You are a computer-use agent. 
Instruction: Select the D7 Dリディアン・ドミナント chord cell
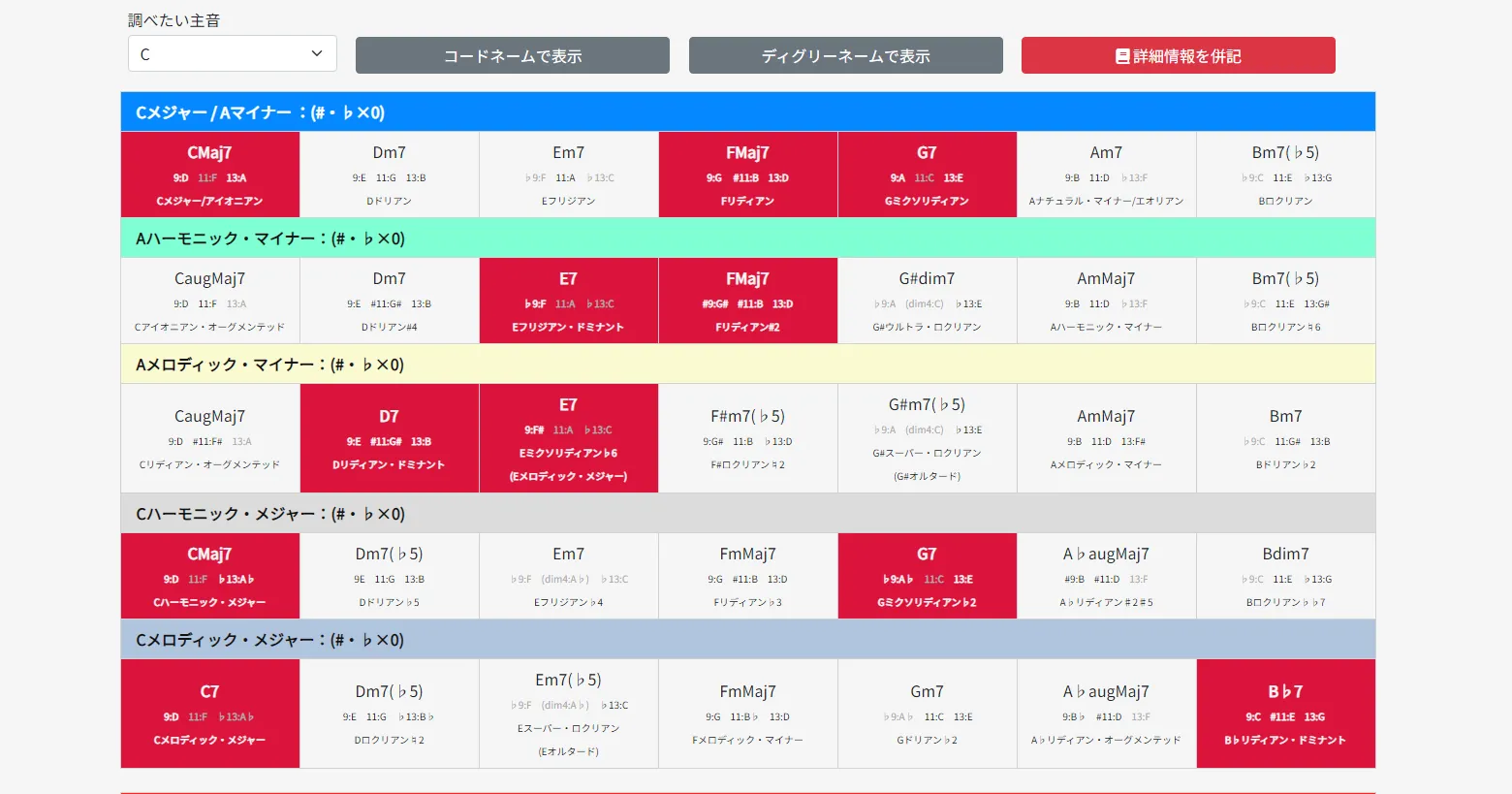[x=390, y=438]
